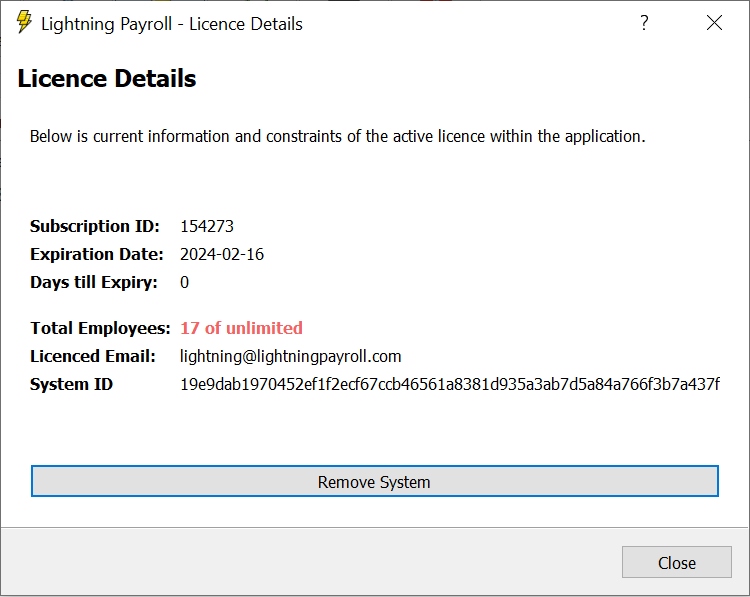The width and height of the screenshot is (750, 597).
Task: Click the red '17 of unlimited' text
Action: click(x=241, y=328)
